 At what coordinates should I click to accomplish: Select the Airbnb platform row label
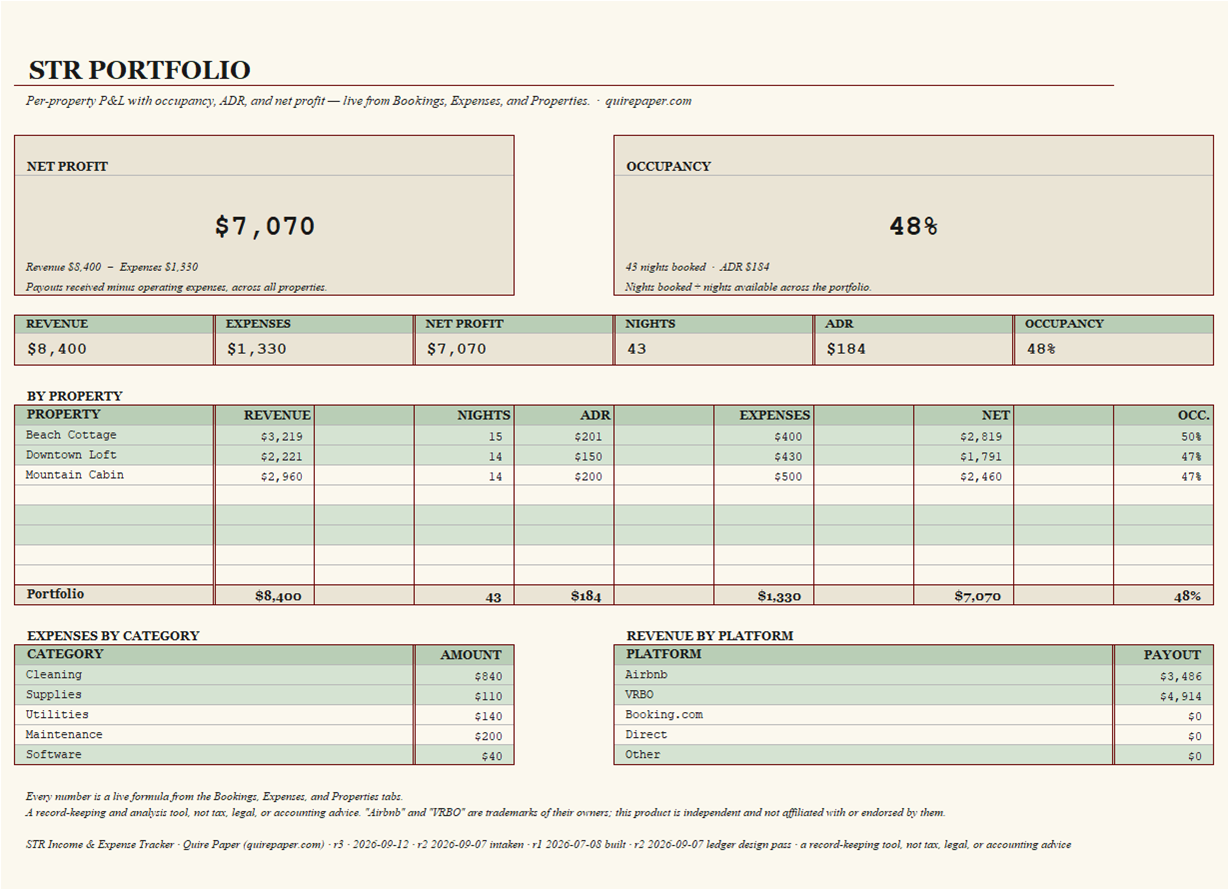pyautogui.click(x=646, y=675)
